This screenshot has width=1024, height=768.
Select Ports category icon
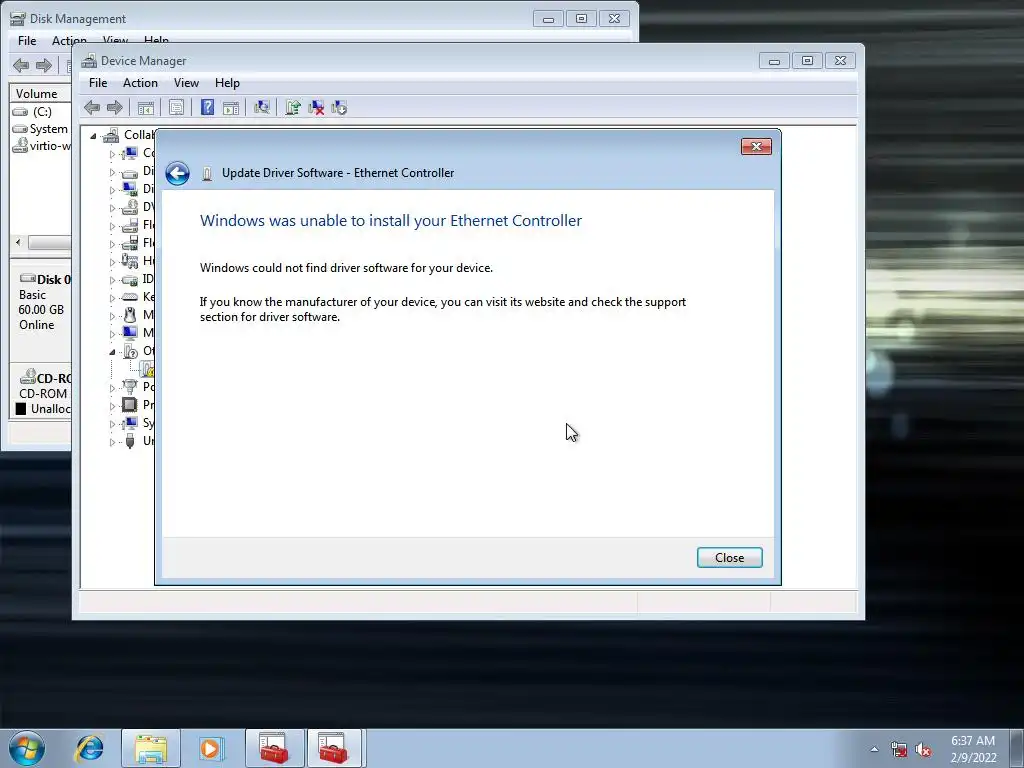coord(130,387)
